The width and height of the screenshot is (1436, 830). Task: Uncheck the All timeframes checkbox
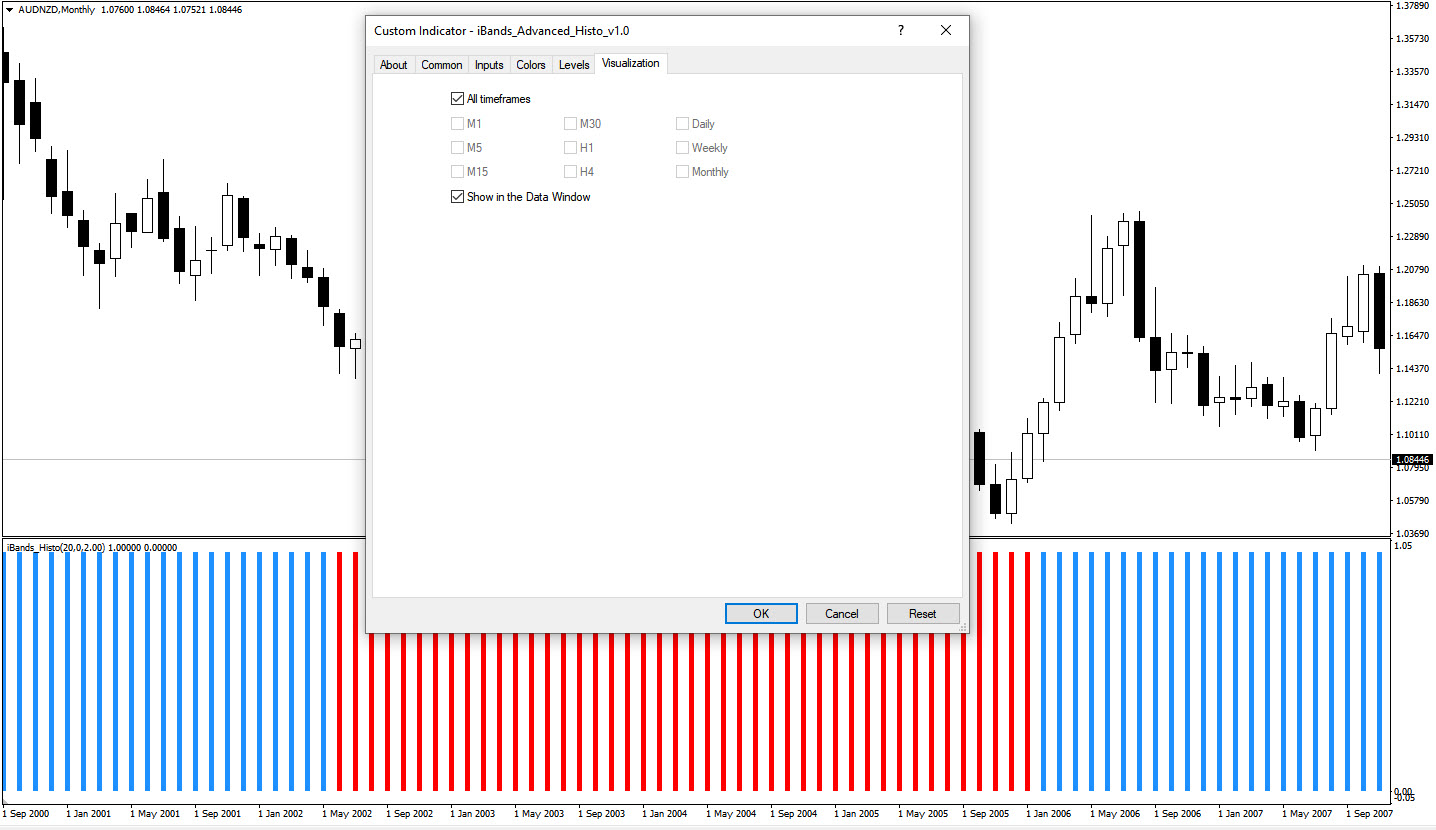458,99
